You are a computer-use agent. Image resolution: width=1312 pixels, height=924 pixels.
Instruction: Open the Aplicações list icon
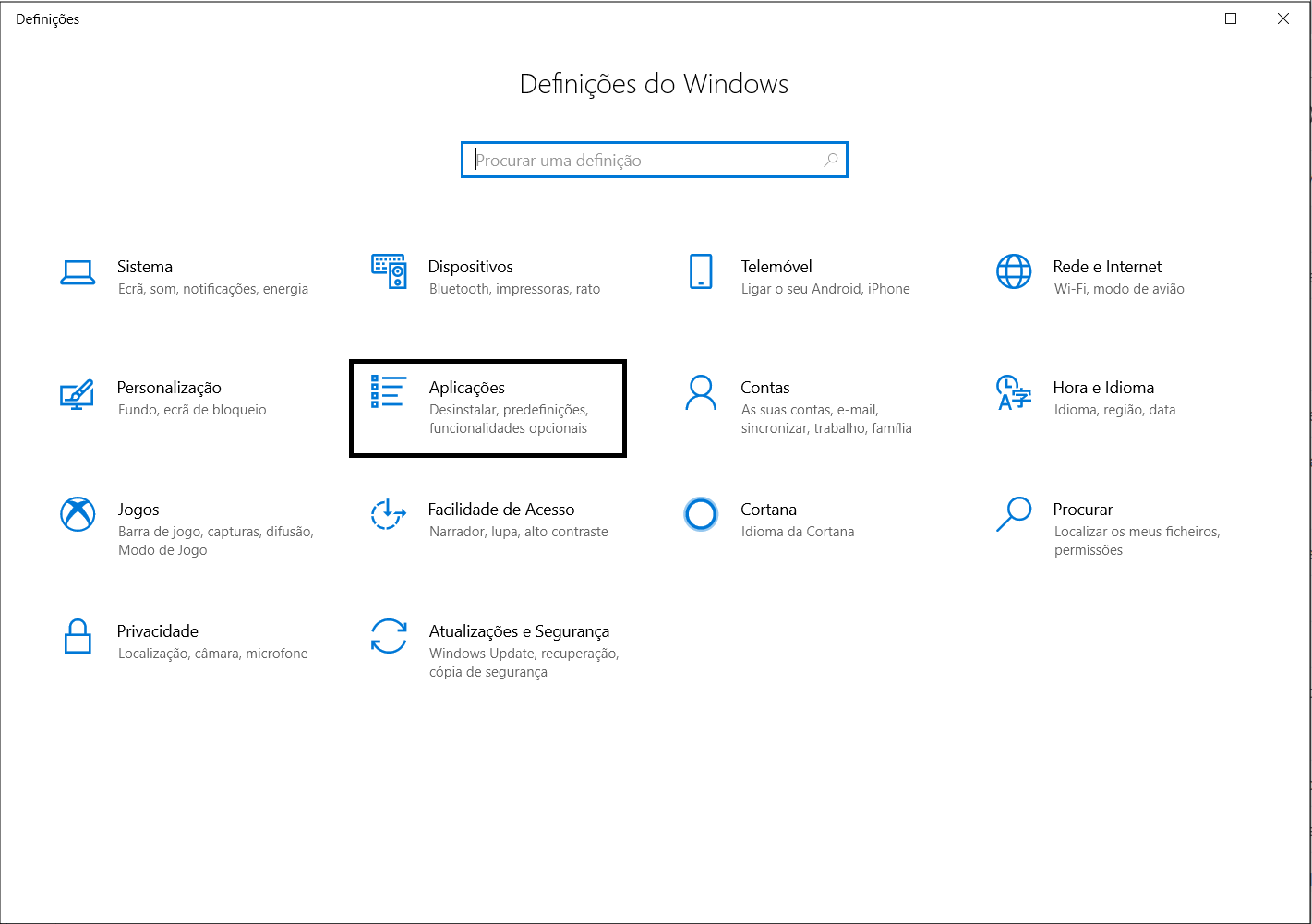pyautogui.click(x=389, y=391)
